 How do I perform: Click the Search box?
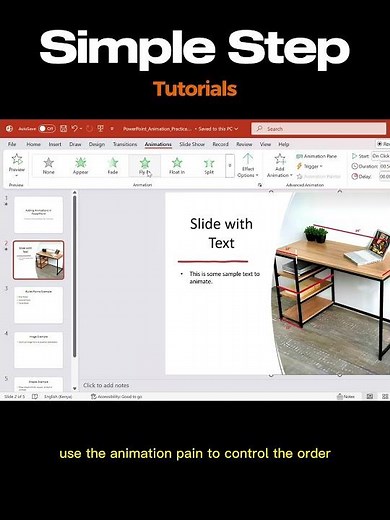tap(319, 129)
